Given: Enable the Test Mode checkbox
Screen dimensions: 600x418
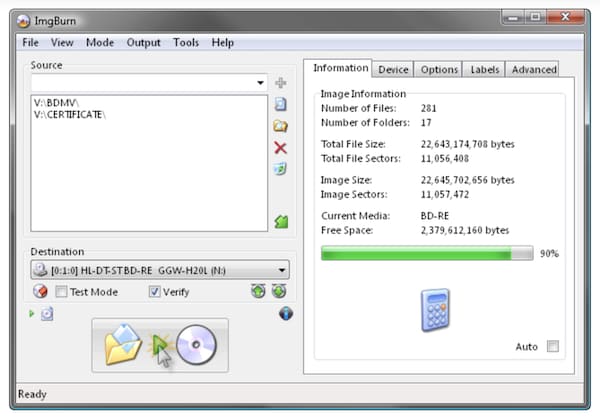Looking at the screenshot, I should [61, 292].
